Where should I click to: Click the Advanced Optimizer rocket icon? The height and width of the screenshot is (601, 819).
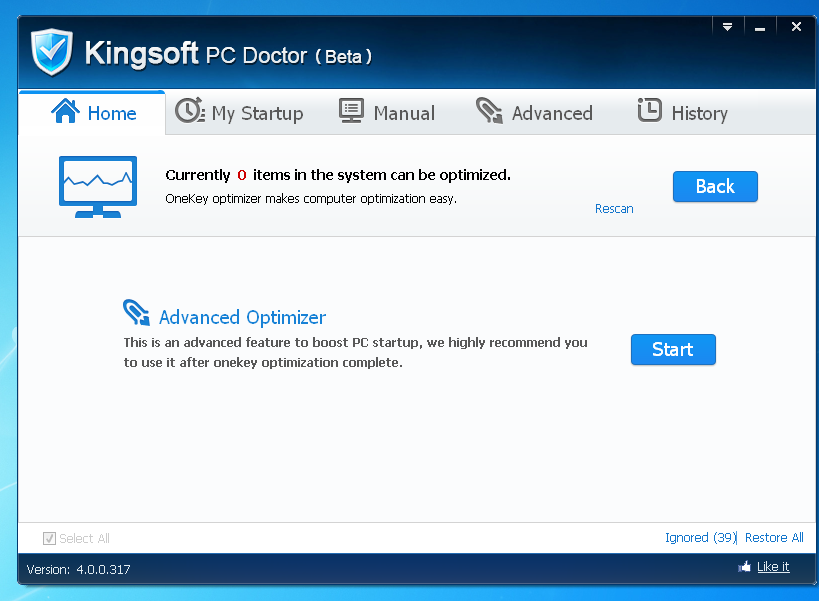tap(136, 312)
